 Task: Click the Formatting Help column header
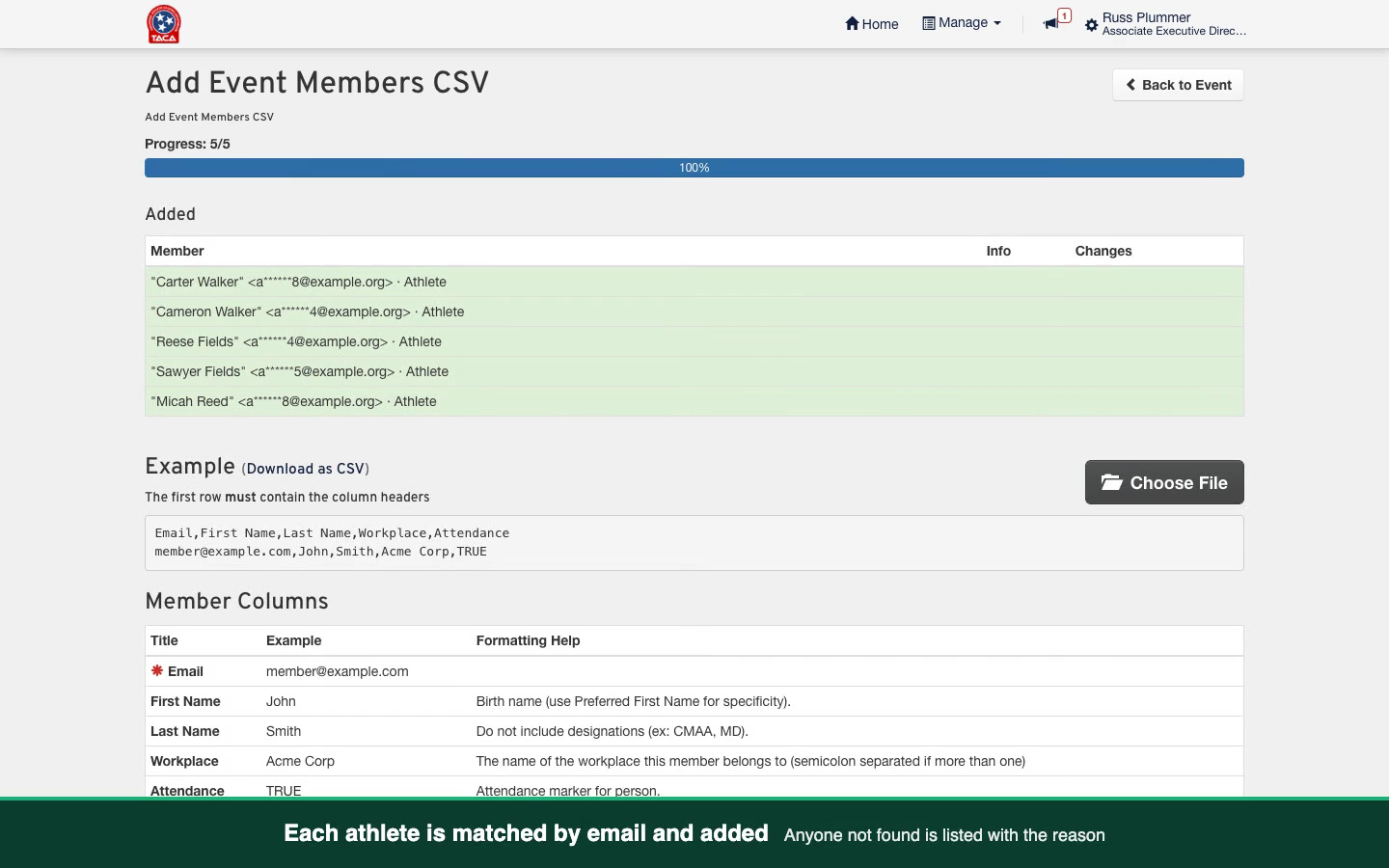(x=528, y=640)
